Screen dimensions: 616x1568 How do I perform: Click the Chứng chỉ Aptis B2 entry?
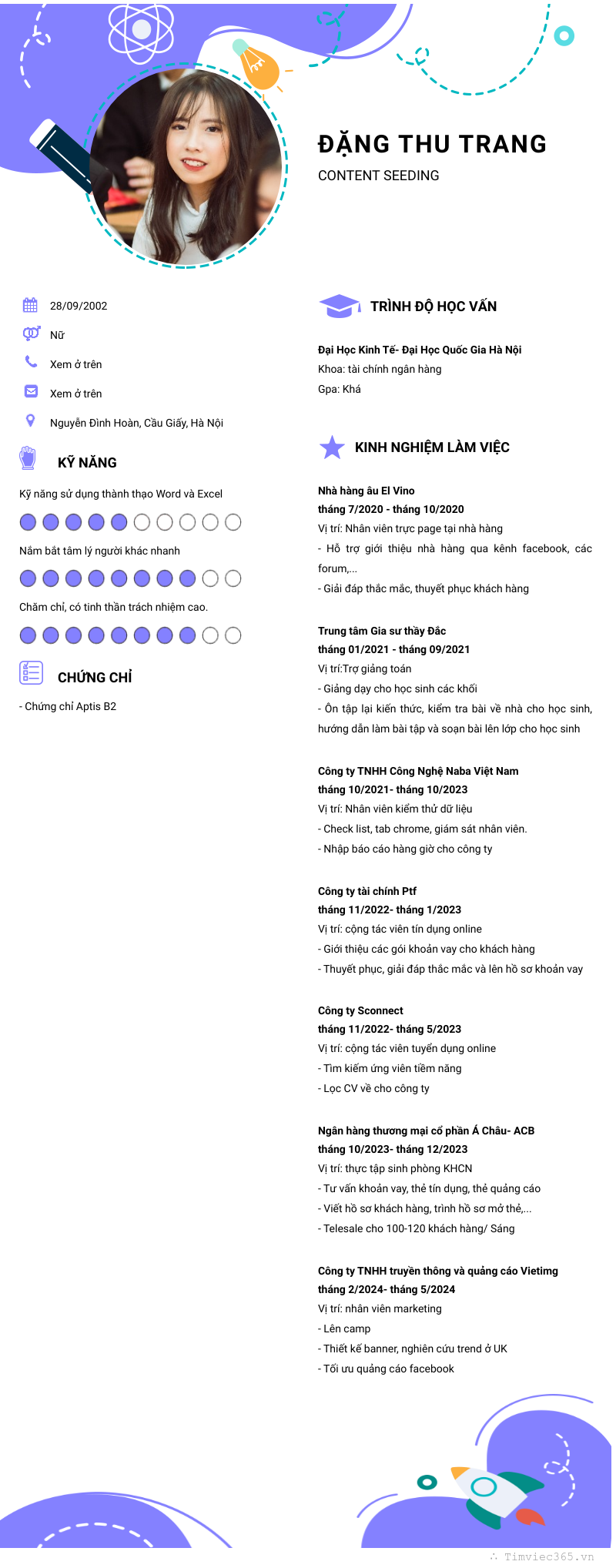coord(70,706)
